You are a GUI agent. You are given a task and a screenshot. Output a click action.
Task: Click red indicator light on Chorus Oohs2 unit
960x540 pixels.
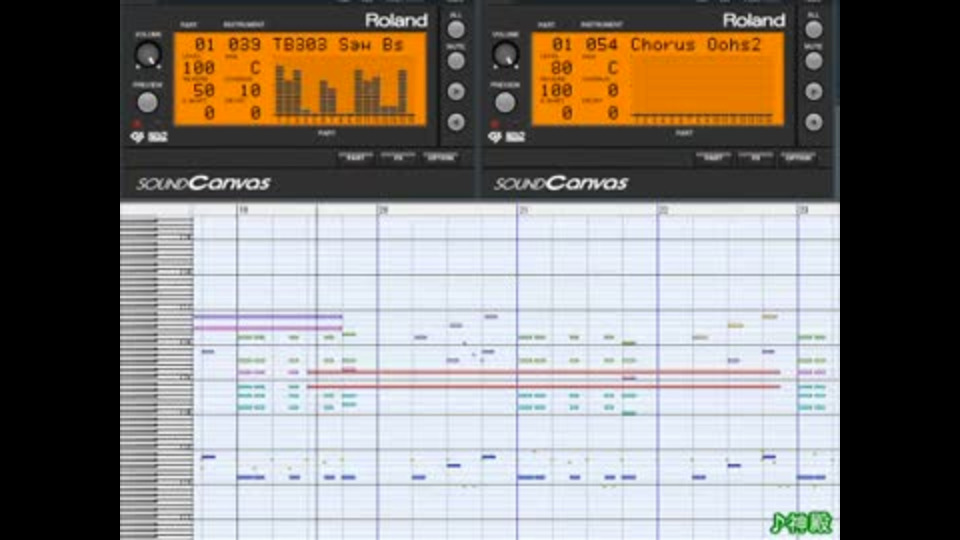(494, 124)
